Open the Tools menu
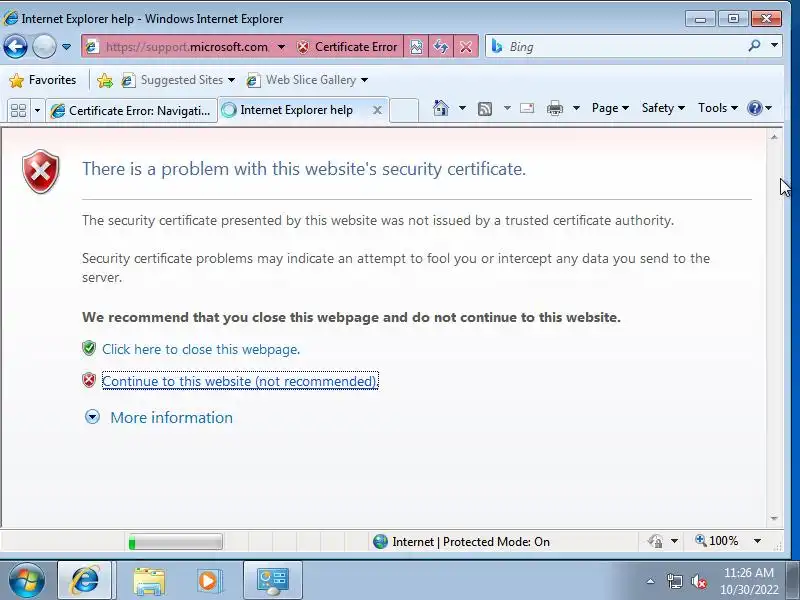The height and width of the screenshot is (600, 800). (718, 108)
